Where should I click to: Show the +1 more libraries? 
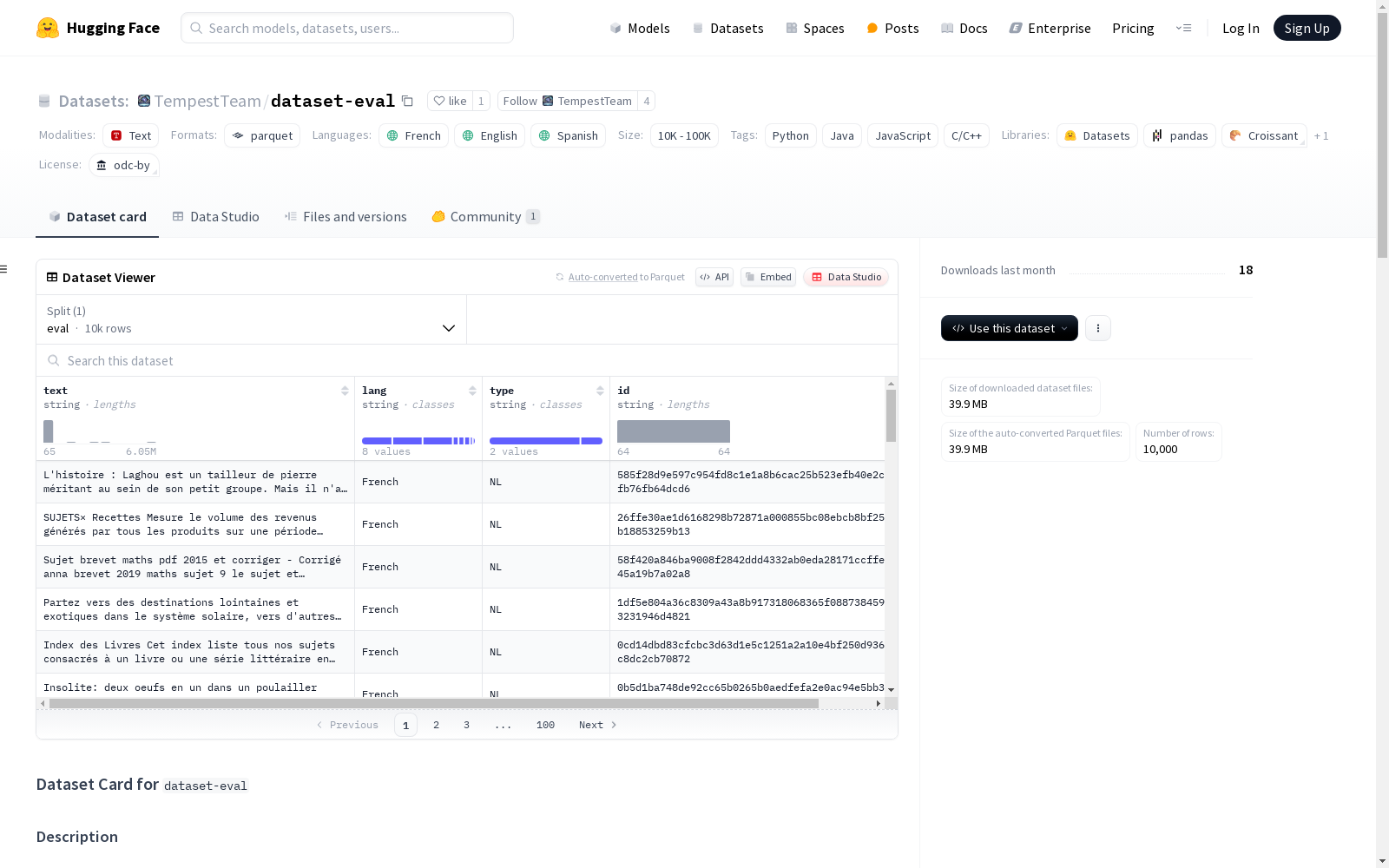(1321, 135)
